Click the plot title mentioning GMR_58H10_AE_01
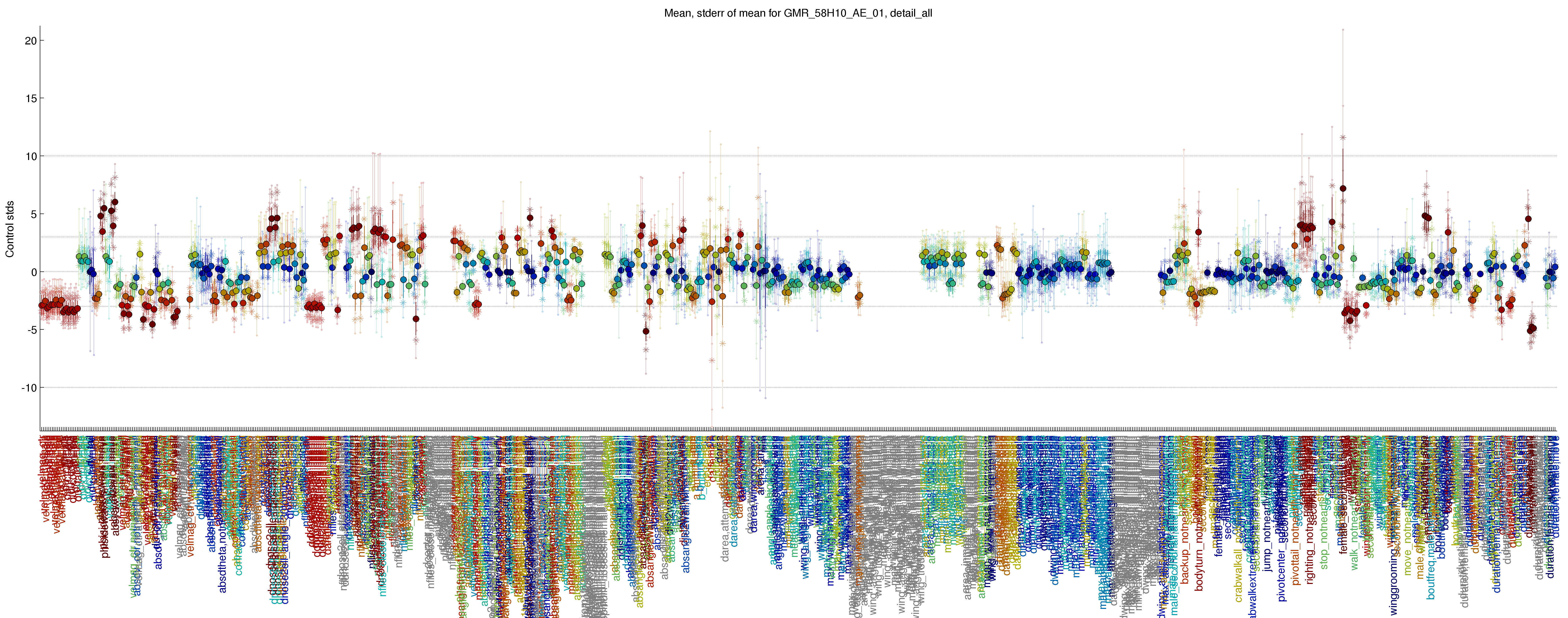 tap(798, 13)
